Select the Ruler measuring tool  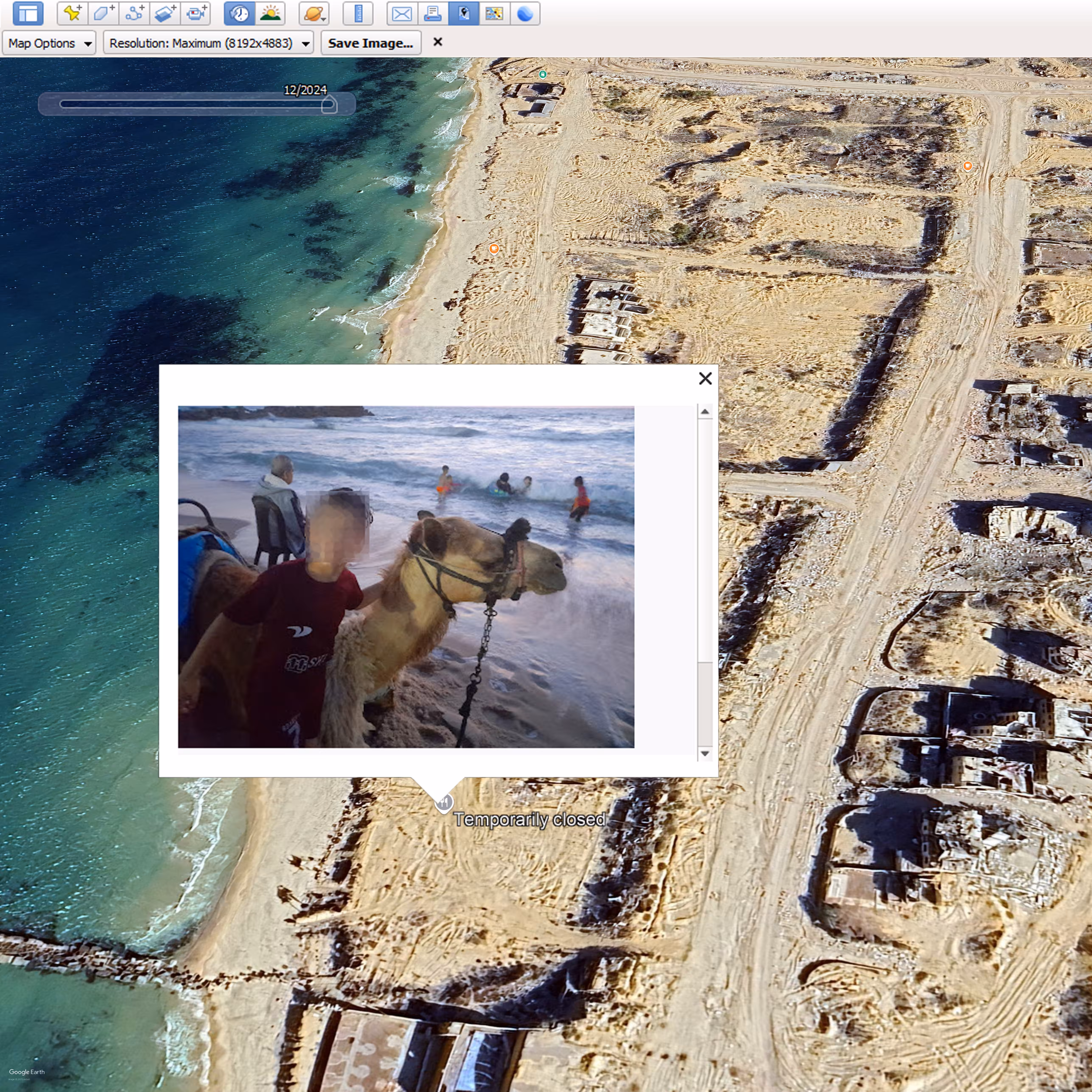tap(358, 14)
